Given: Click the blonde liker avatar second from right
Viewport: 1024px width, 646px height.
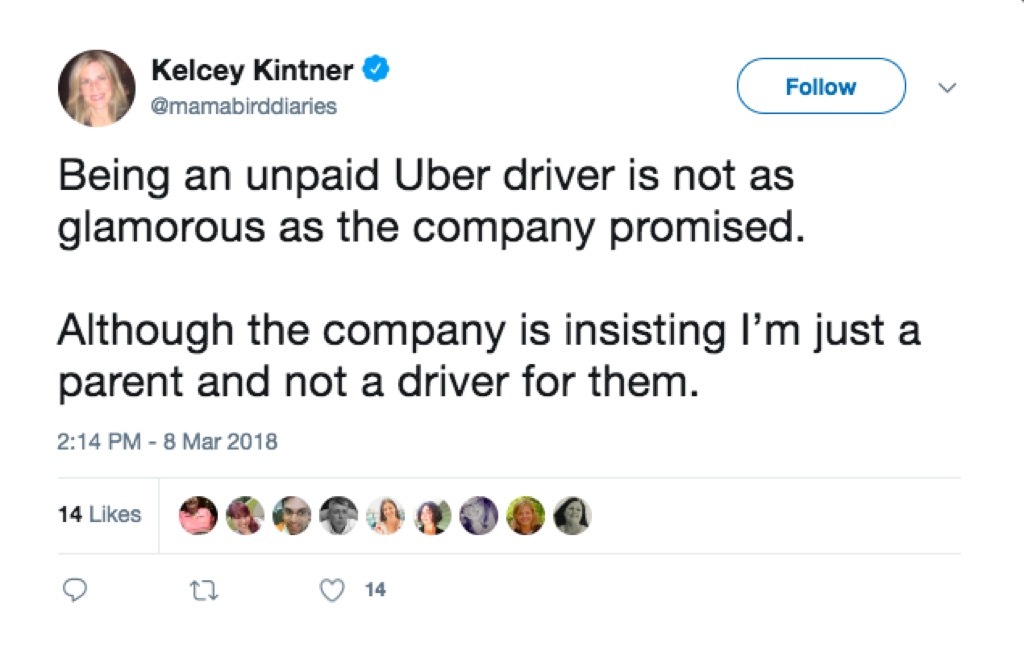Looking at the screenshot, I should [x=526, y=514].
